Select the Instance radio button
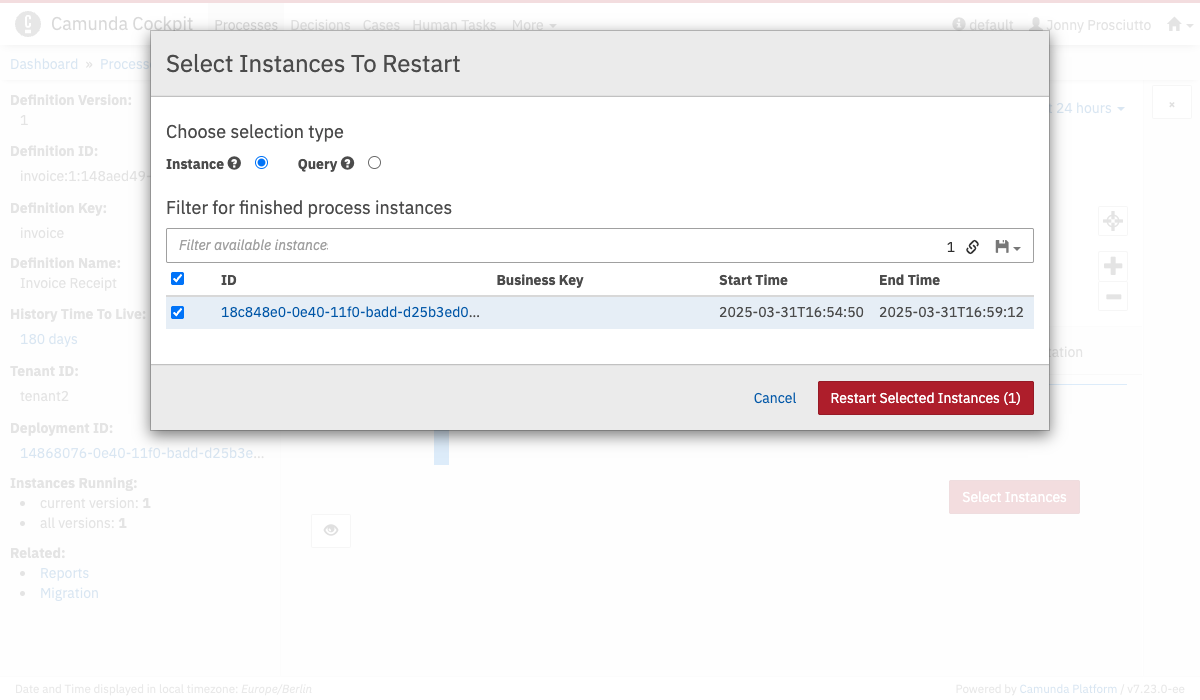Image resolution: width=1200 pixels, height=700 pixels. pyautogui.click(x=262, y=163)
